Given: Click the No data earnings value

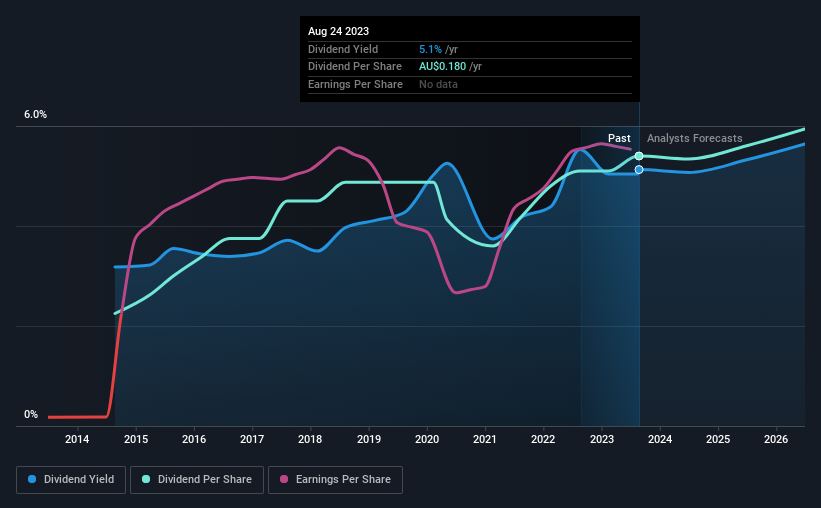Looking at the screenshot, I should pyautogui.click(x=438, y=84).
